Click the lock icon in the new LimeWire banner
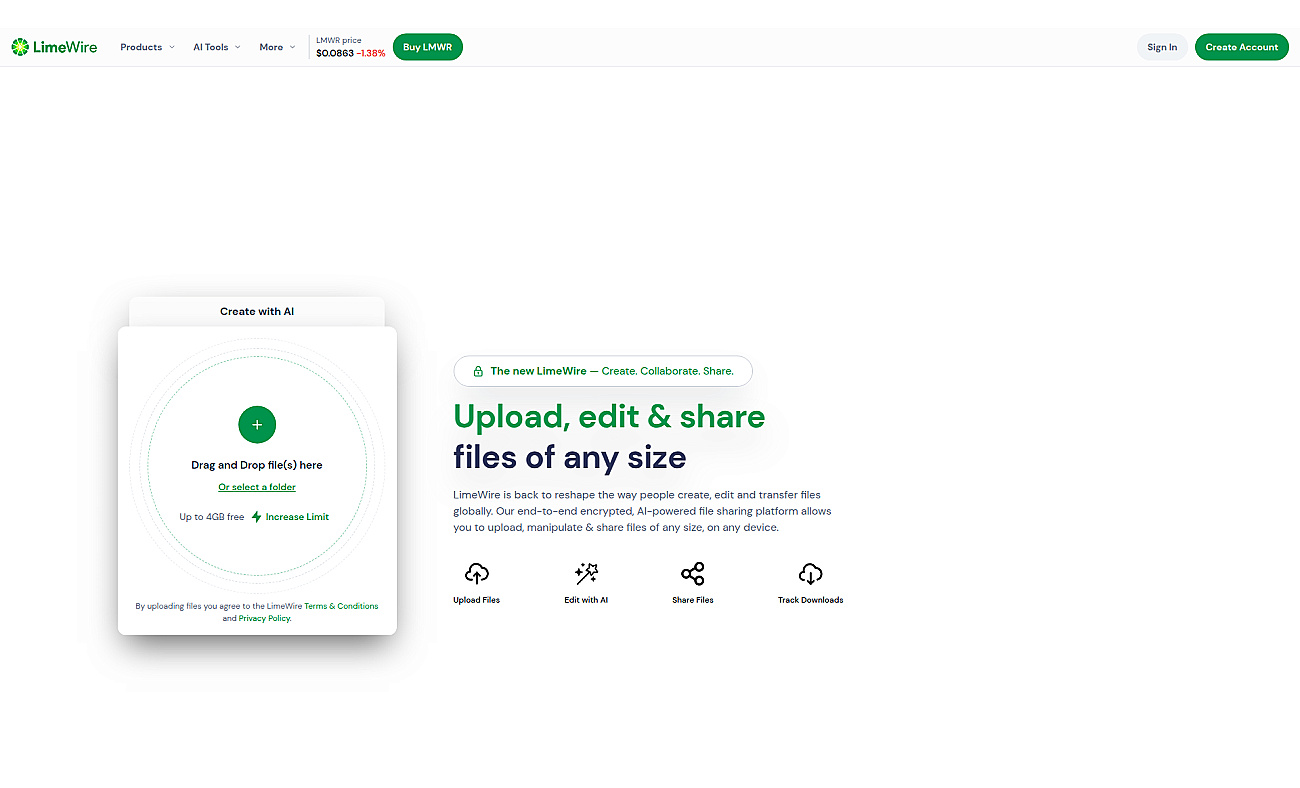1300x788 pixels. (x=478, y=371)
